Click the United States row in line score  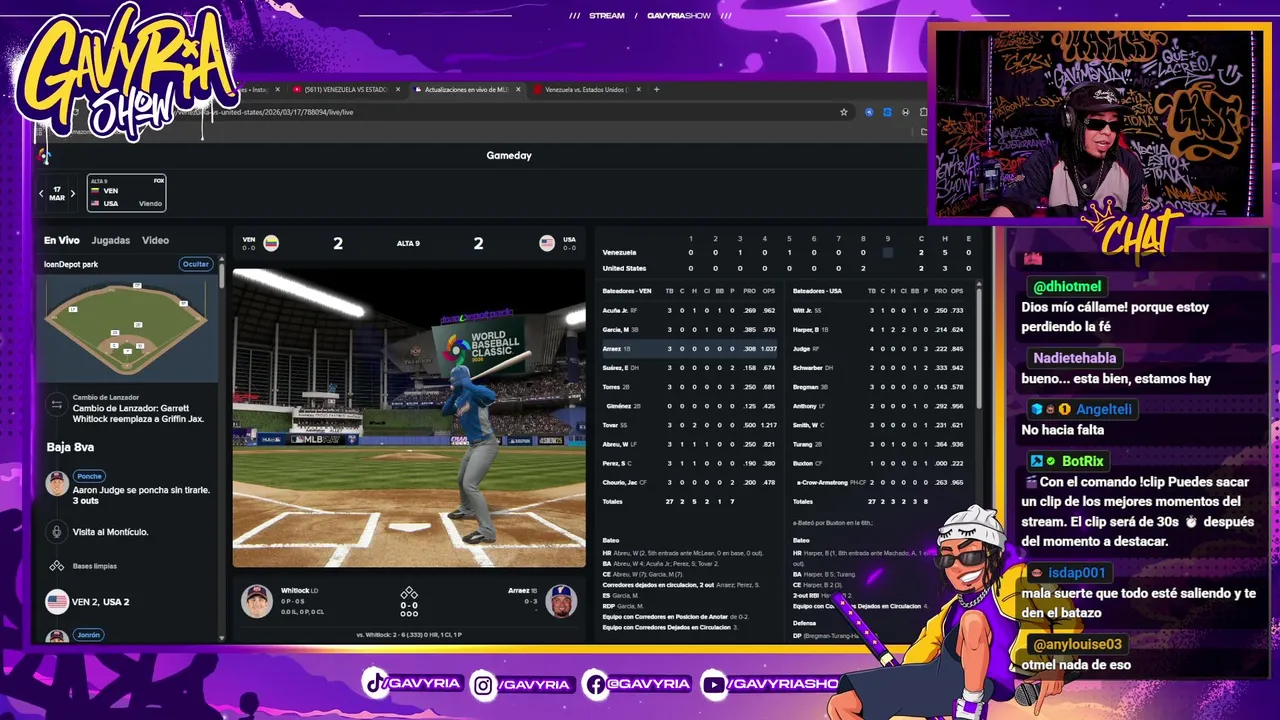tap(787, 268)
